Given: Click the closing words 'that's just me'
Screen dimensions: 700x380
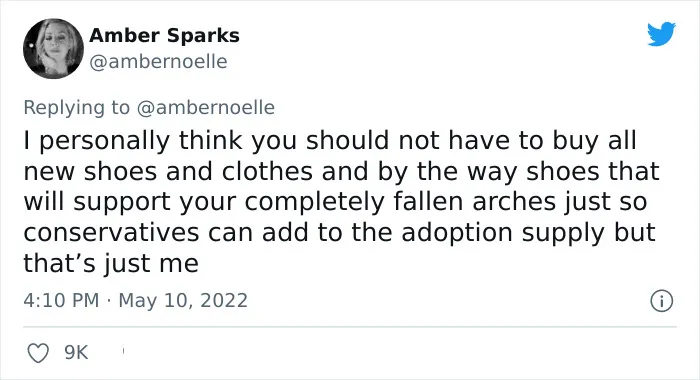Looking at the screenshot, I should pos(111,263).
